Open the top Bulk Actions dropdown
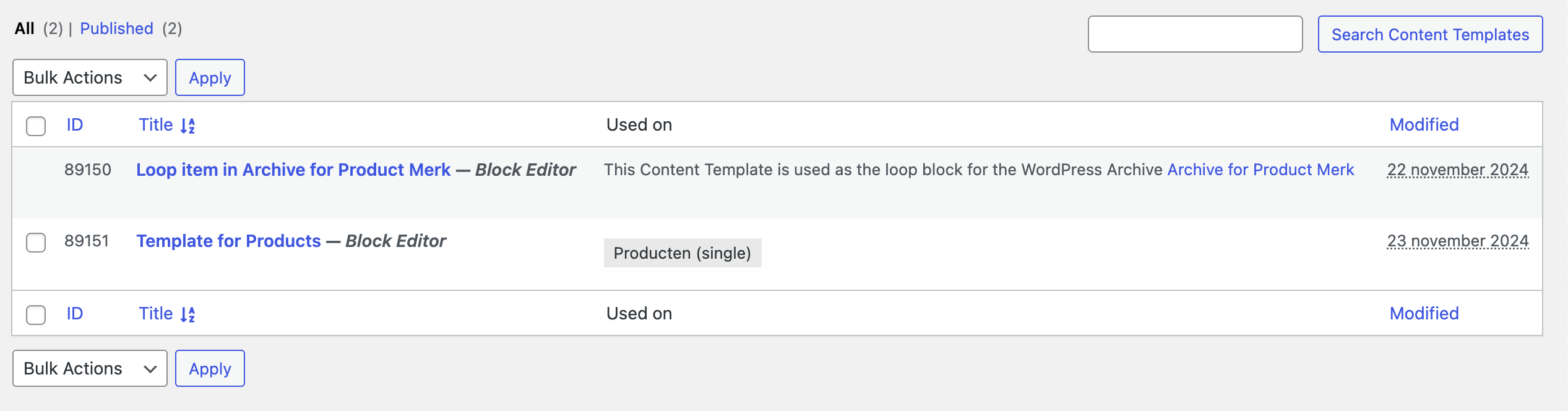Image resolution: width=1568 pixels, height=411 pixels. click(90, 77)
